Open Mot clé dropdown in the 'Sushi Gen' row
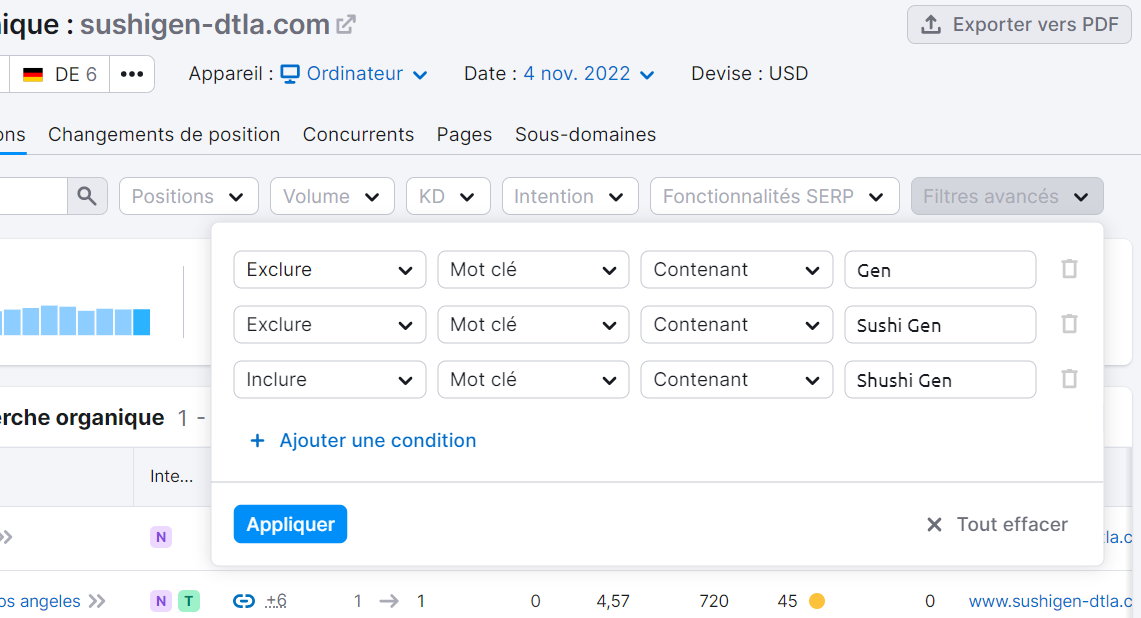1141x618 pixels. click(x=533, y=325)
